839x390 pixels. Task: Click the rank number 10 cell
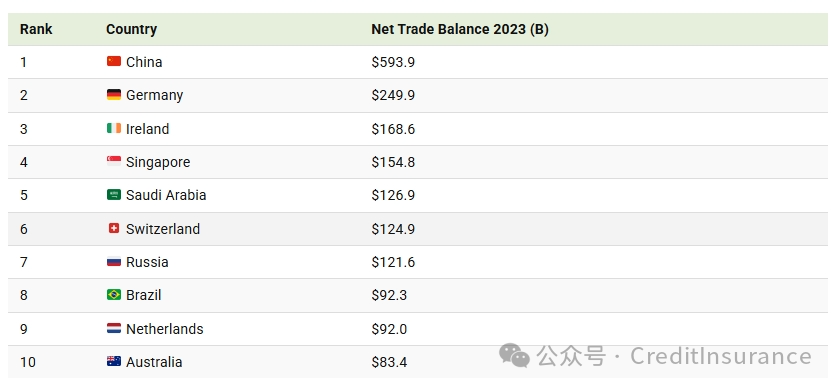(x=28, y=362)
